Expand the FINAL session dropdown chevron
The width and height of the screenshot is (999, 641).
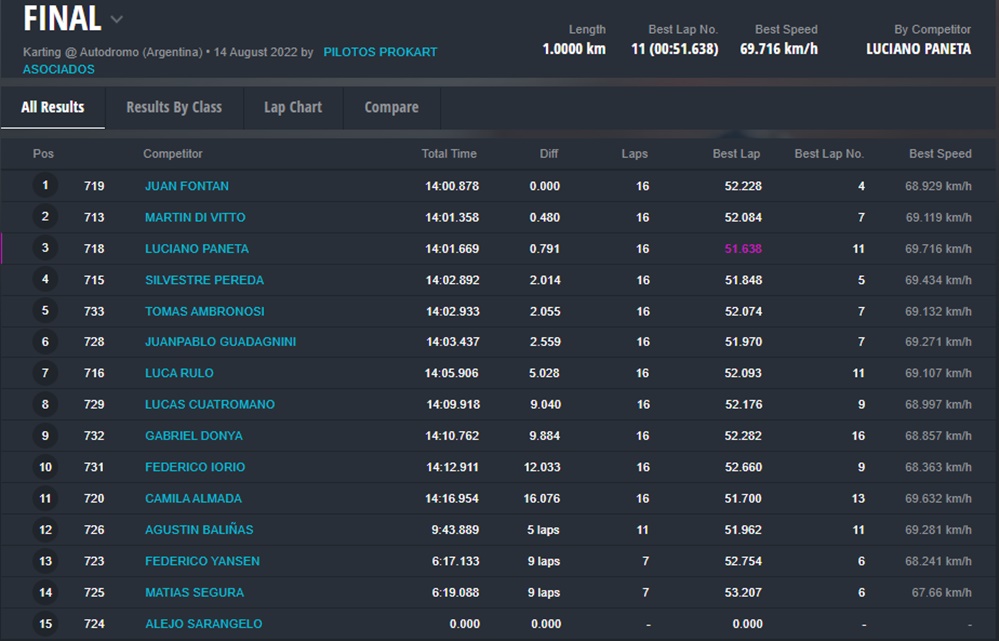coord(117,19)
